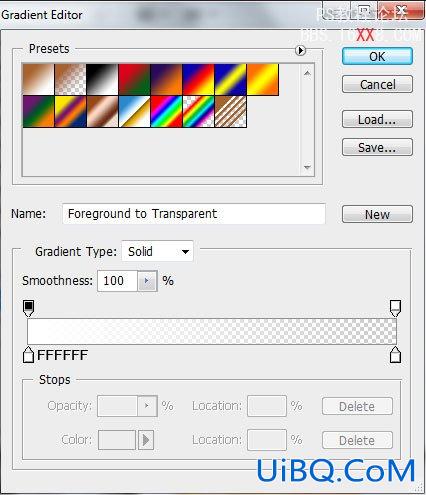
Task: Pick the chrome gradient preset
Action: (134, 112)
